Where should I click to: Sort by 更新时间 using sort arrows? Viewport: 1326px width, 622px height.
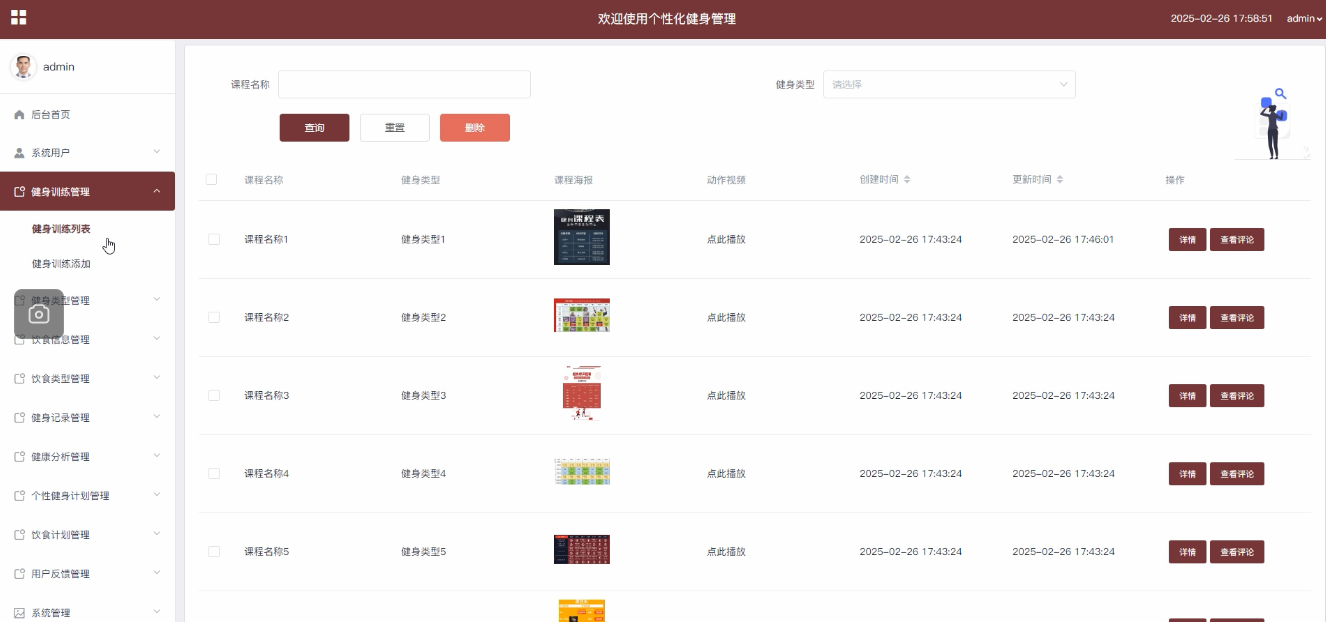click(x=1060, y=180)
